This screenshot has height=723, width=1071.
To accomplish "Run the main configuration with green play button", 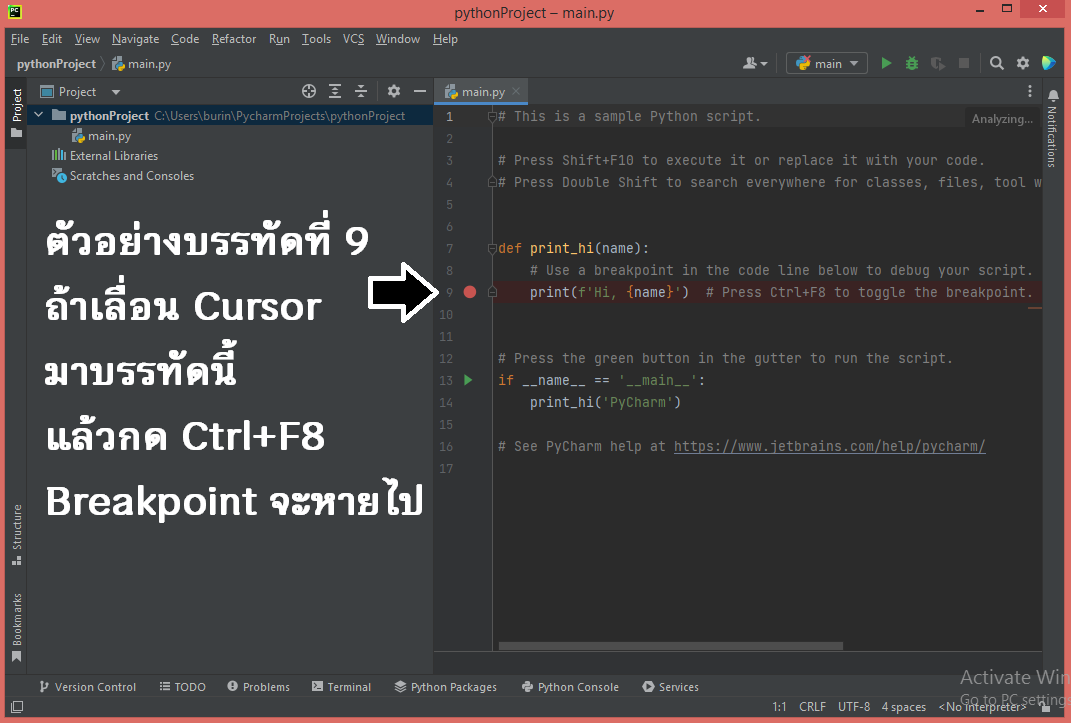I will point(886,63).
